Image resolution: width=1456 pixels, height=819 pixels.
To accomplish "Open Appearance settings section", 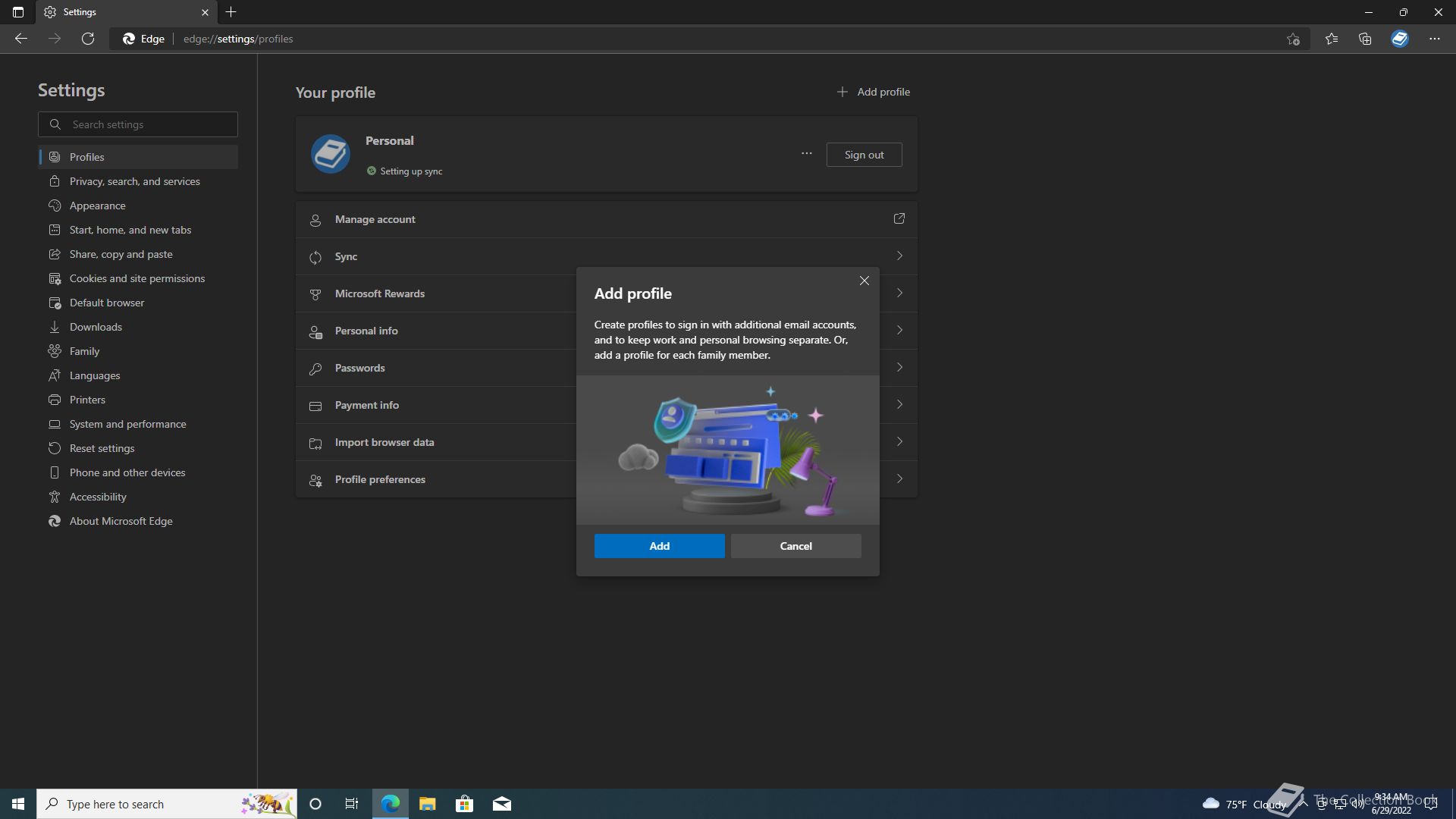I will (x=138, y=206).
